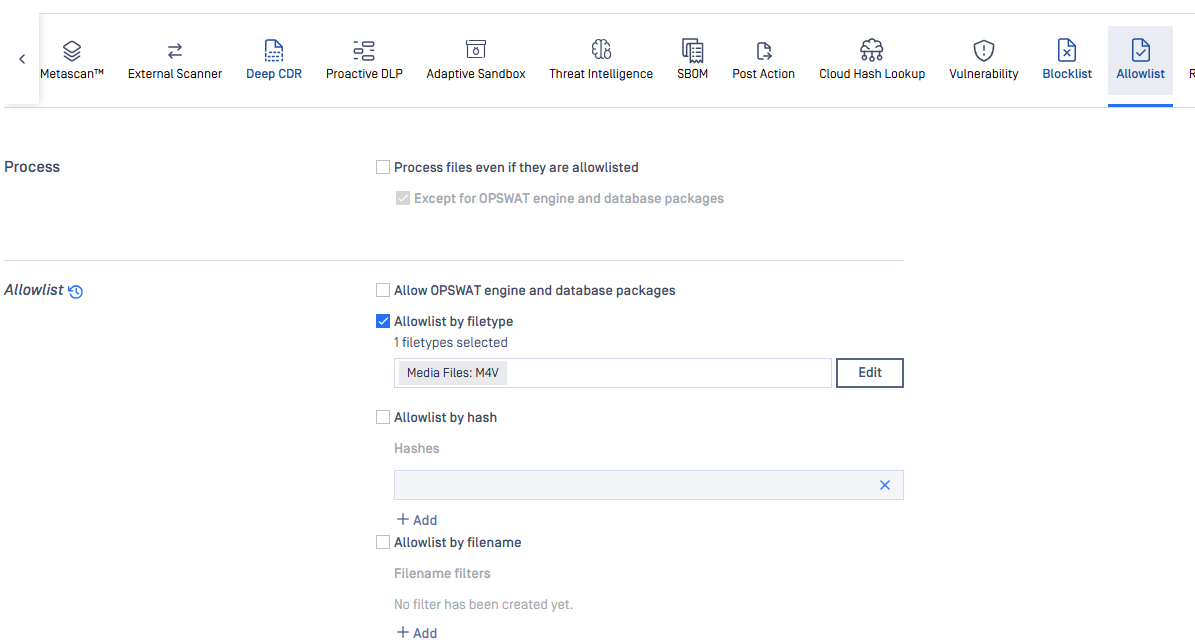Screen dimensions: 1195x640
Task: Check Allowlist by filename option
Action: [x=383, y=543]
